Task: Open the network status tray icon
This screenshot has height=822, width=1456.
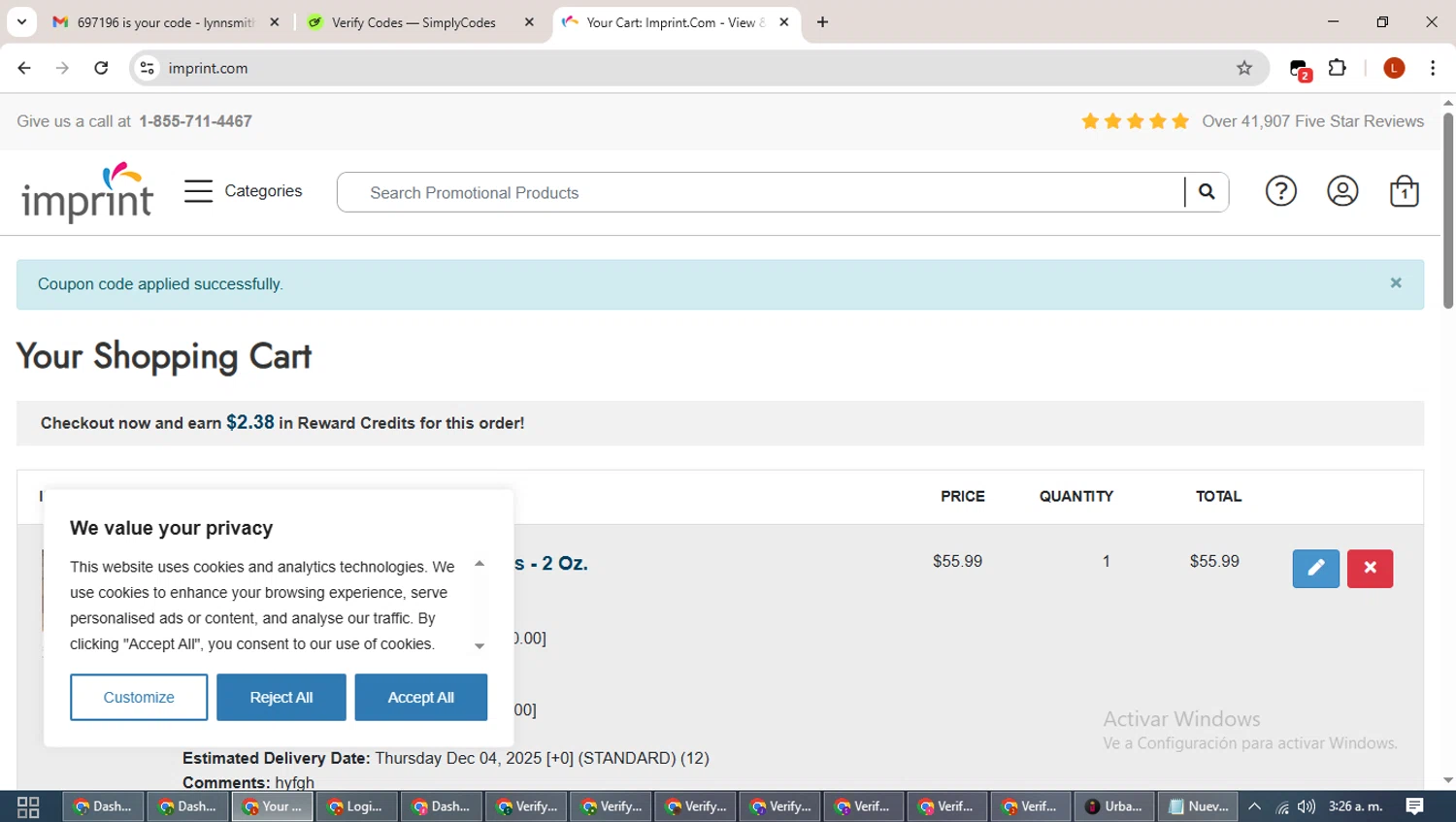Action: click(x=1282, y=806)
